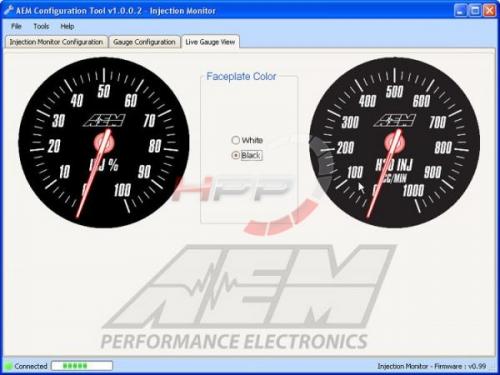Open the File menu
Image resolution: width=500 pixels, height=375 pixels.
(16, 26)
